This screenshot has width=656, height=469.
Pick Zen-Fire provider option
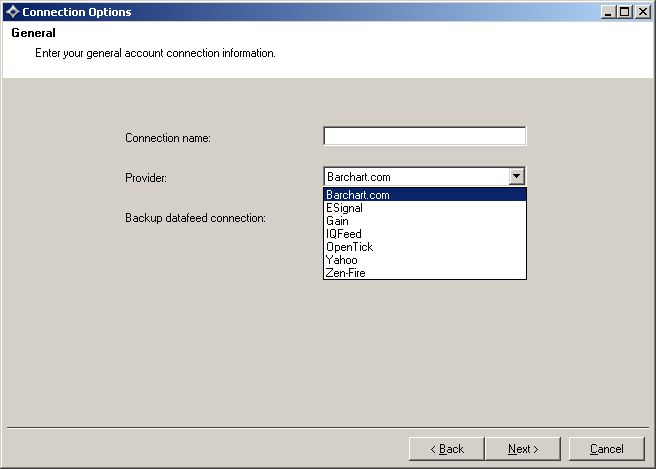click(x=425, y=273)
